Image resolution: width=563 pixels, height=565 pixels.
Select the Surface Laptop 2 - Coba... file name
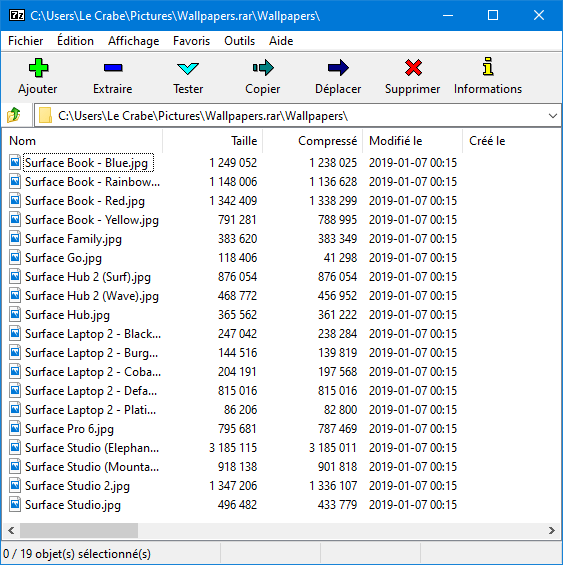tap(93, 372)
